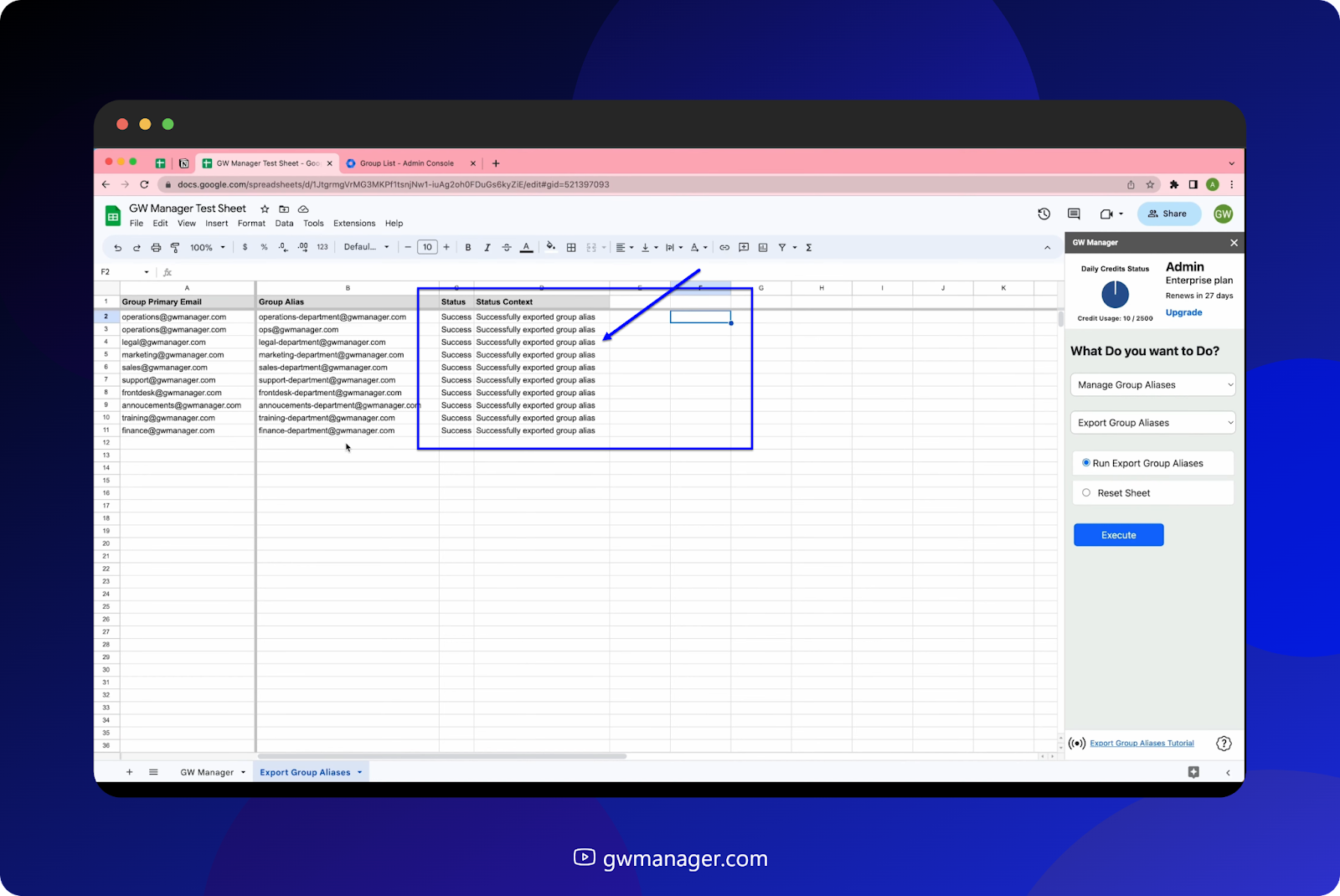Open the help icon in GW Manager sidebar

(1224, 744)
